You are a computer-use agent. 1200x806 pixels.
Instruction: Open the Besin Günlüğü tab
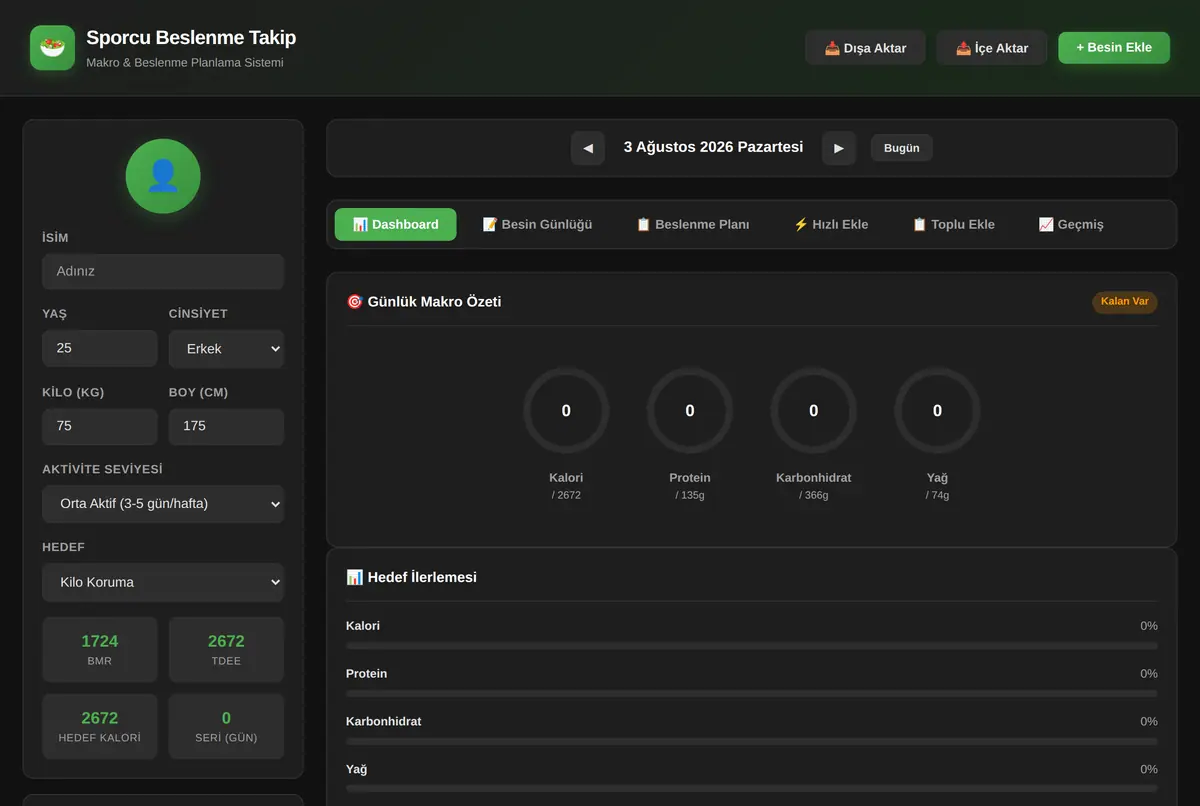pyautogui.click(x=537, y=224)
